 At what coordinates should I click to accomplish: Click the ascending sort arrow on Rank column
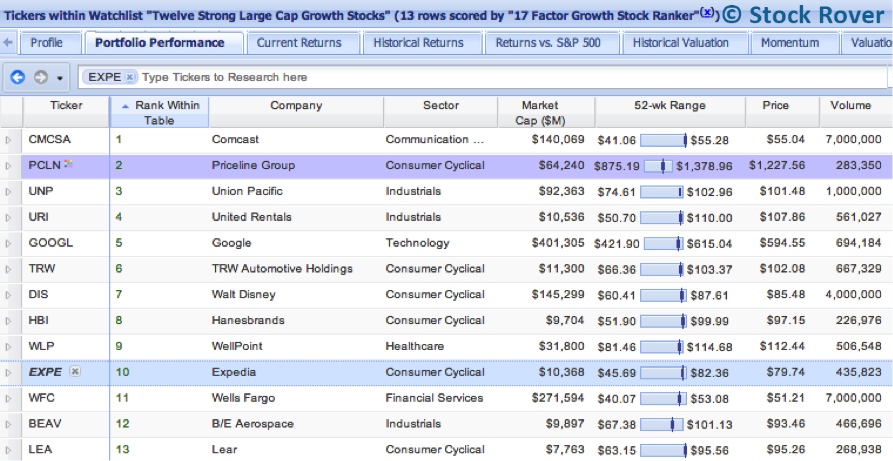coord(126,106)
